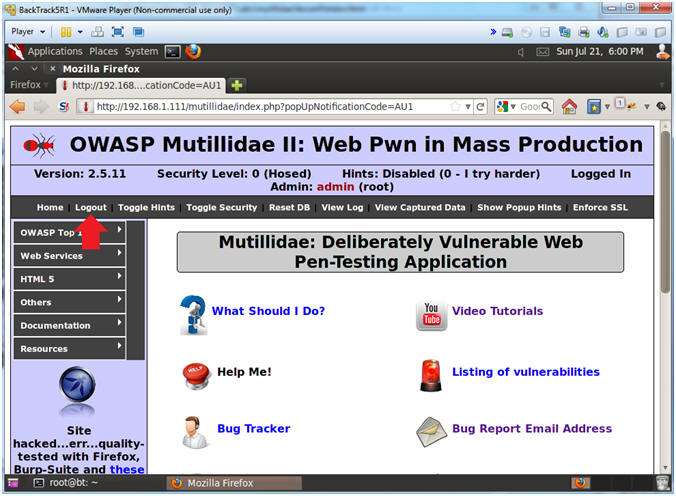Open View Log
The width and height of the screenshot is (676, 496).
point(342,207)
